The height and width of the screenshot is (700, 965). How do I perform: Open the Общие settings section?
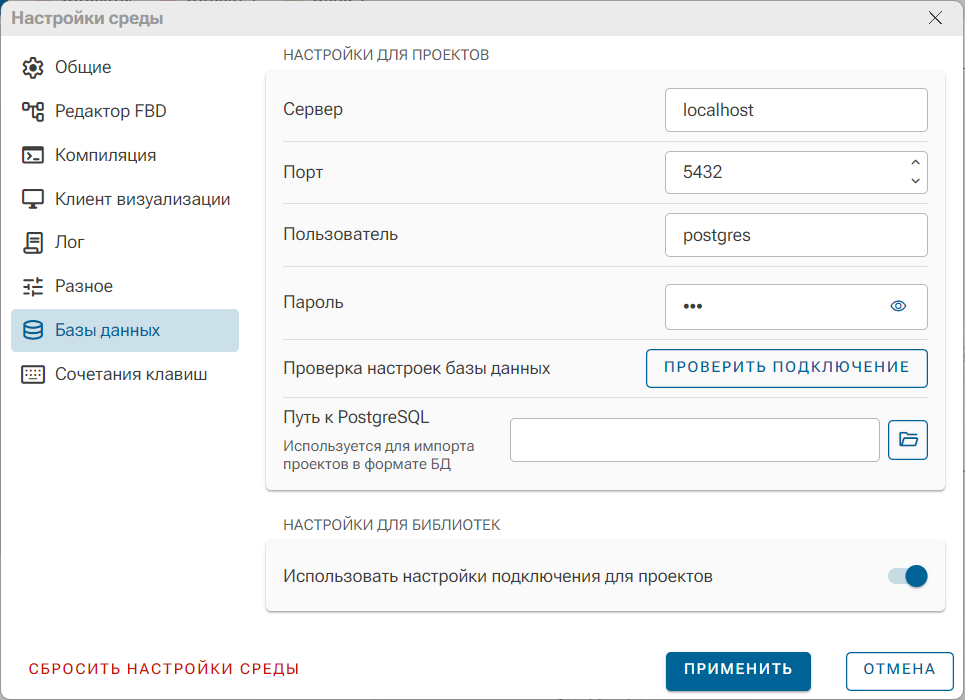(125, 67)
